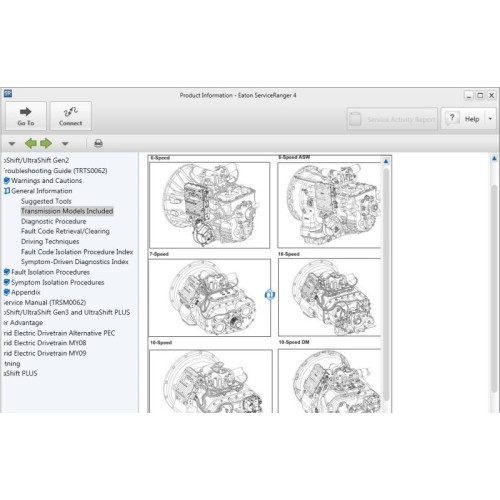The image size is (500, 500).
Task: Select Suggested Tools in the tree
Action: pos(46,201)
